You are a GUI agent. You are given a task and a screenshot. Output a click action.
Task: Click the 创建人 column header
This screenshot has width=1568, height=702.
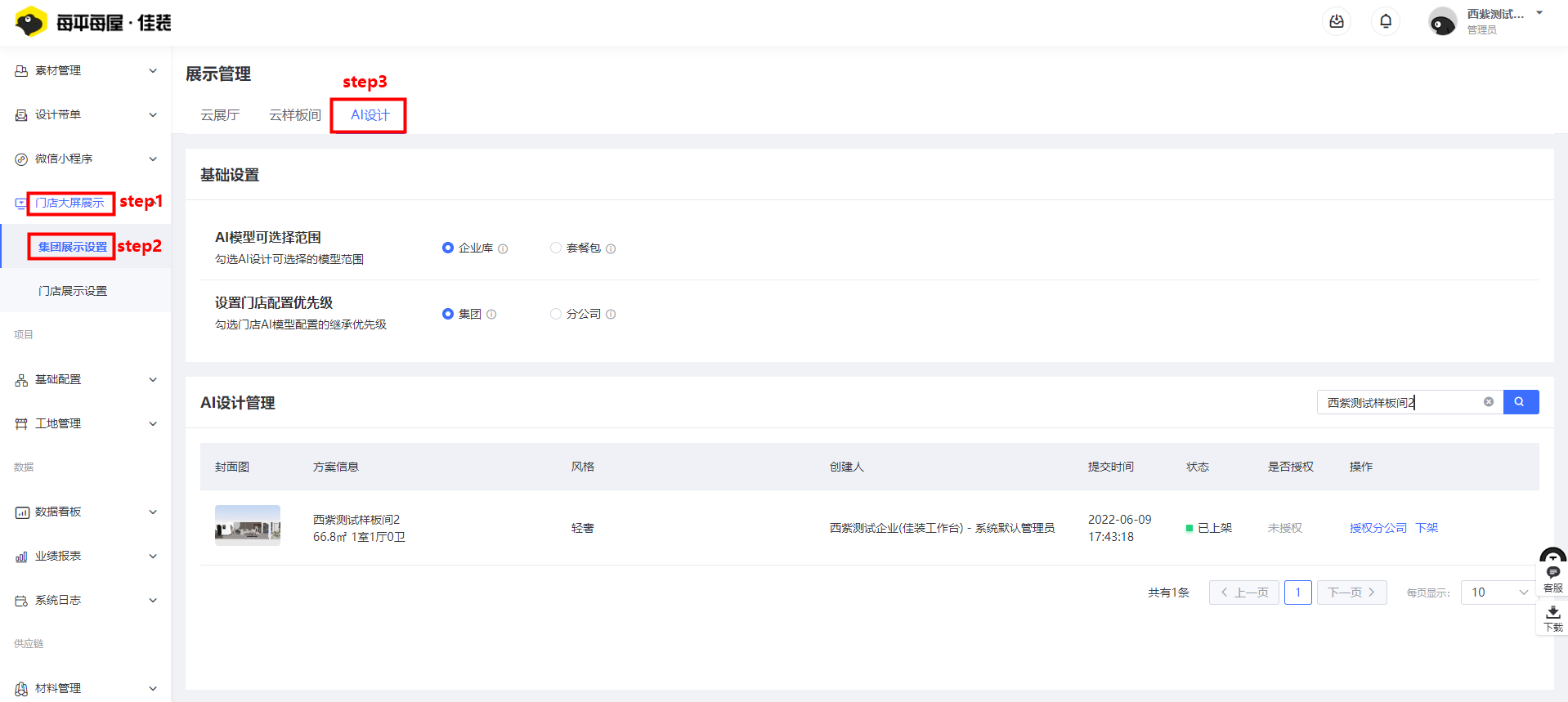847,467
